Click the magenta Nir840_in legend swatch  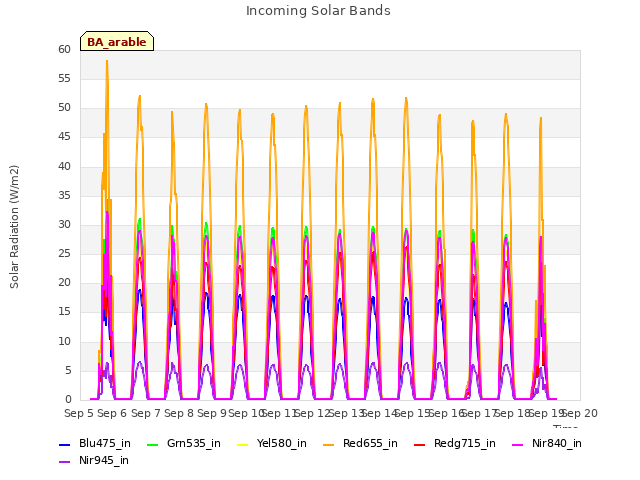coord(518,444)
